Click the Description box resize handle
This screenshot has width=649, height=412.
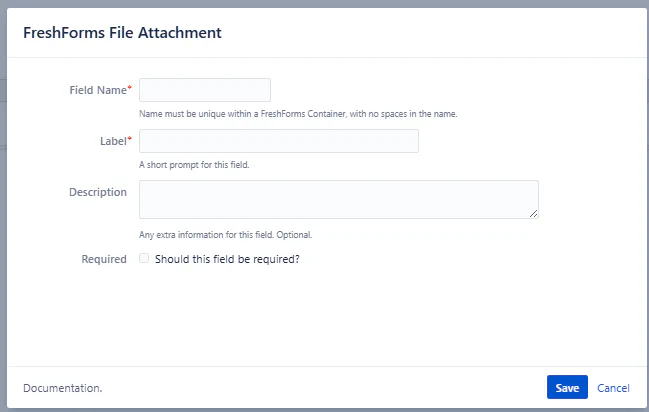pyautogui.click(x=534, y=213)
